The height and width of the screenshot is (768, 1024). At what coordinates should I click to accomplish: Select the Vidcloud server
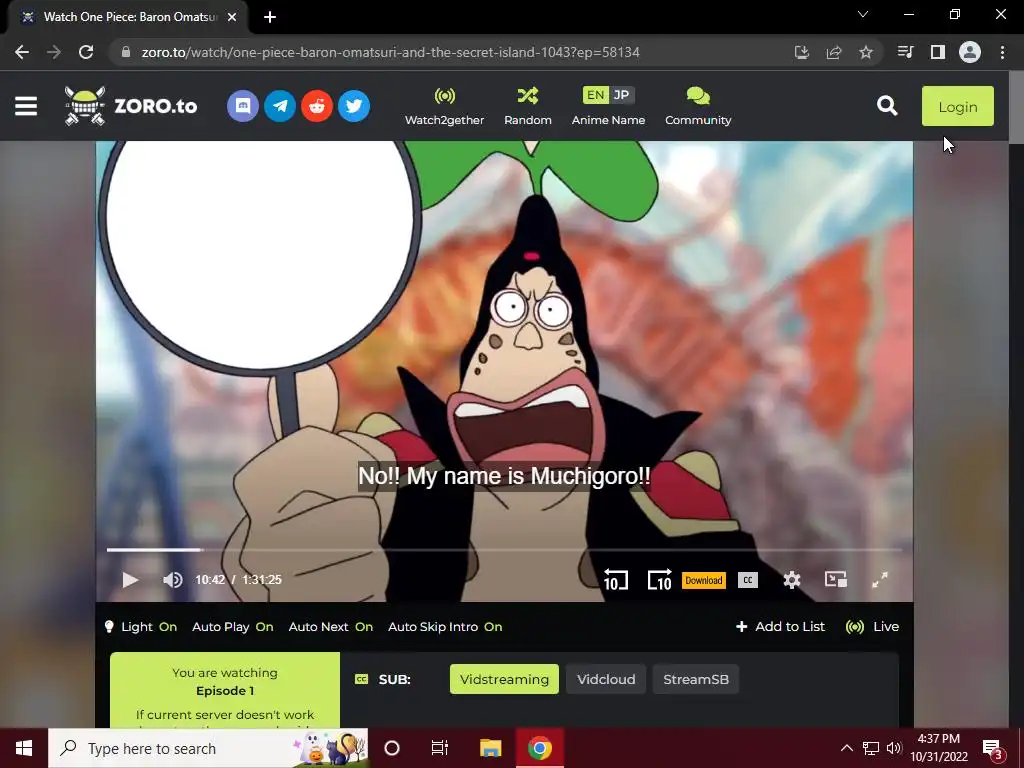click(x=606, y=679)
